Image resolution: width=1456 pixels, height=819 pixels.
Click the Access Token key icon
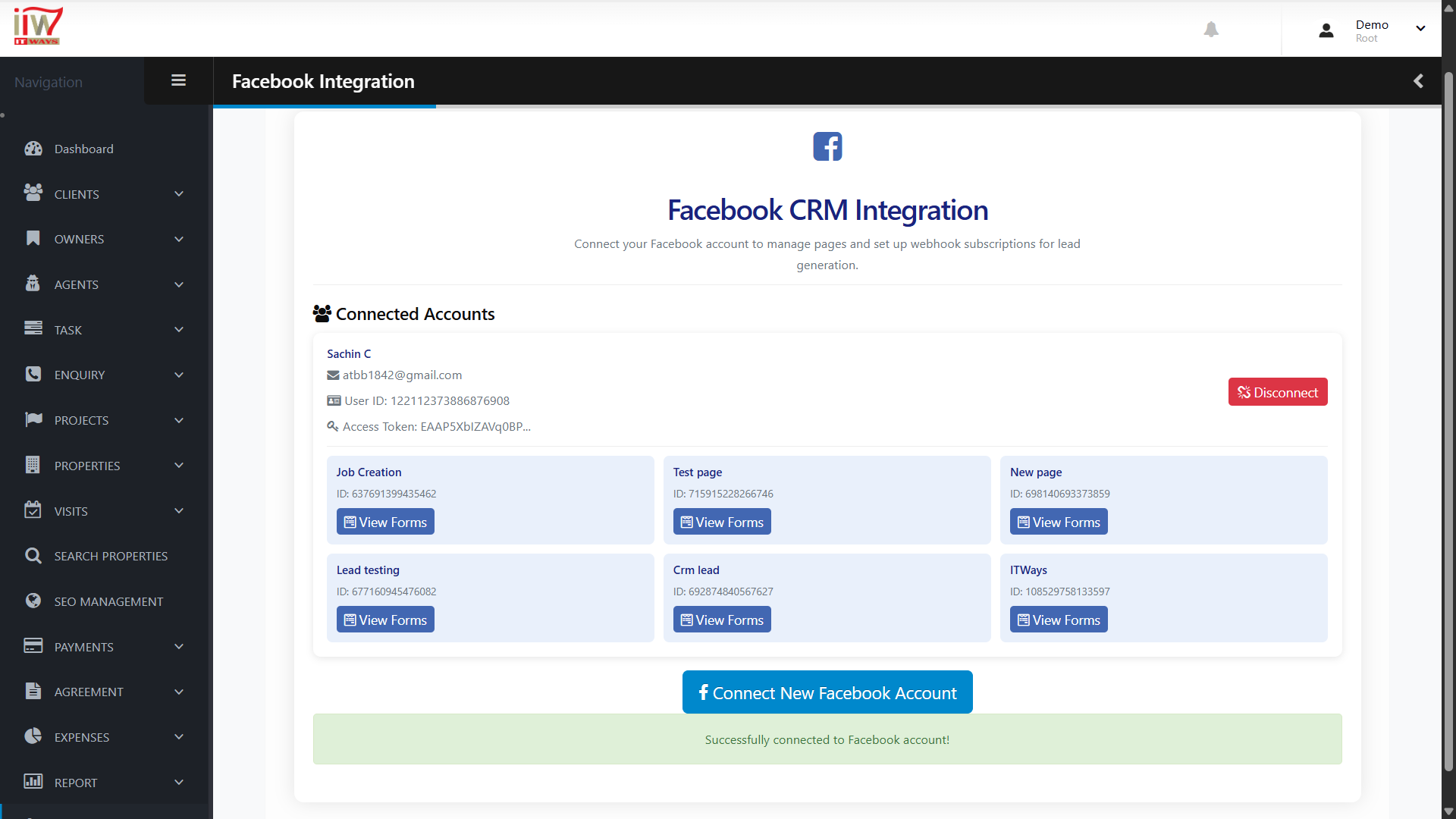[333, 427]
